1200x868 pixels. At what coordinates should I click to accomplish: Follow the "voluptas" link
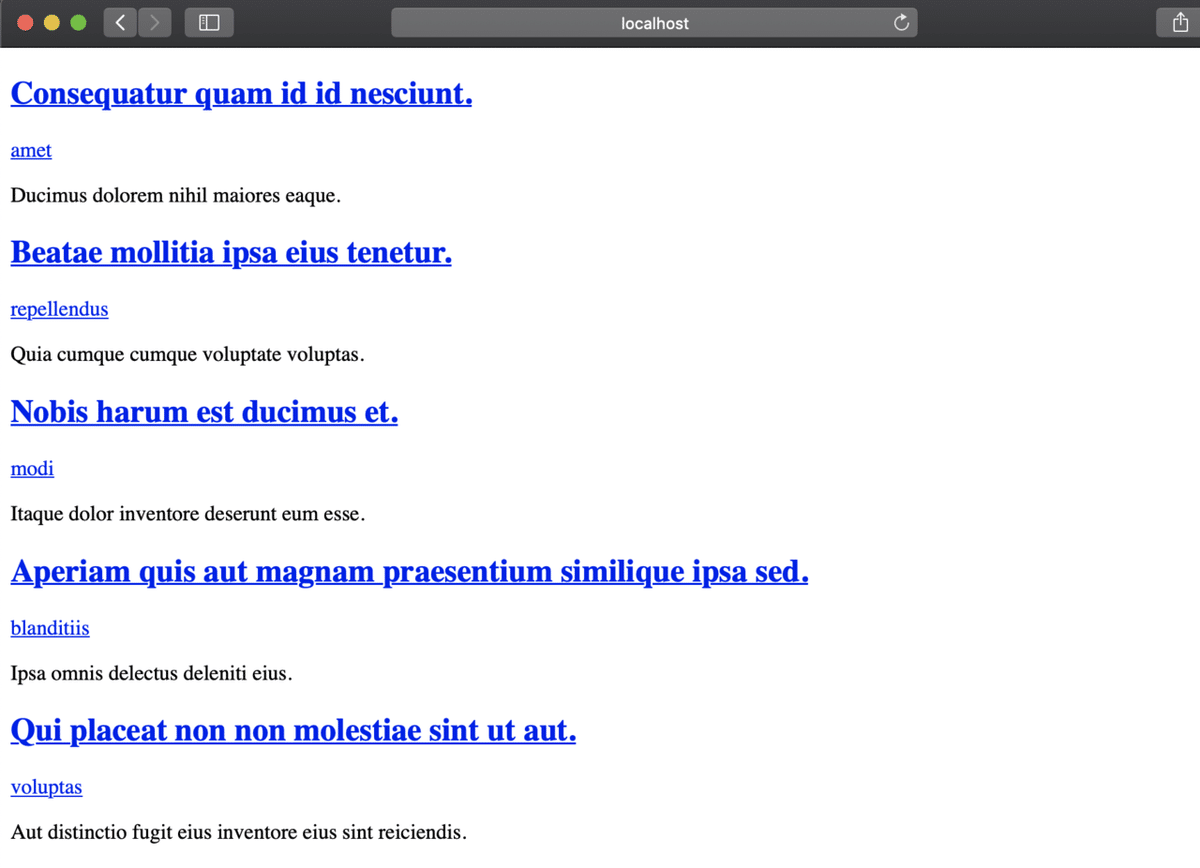coord(46,787)
